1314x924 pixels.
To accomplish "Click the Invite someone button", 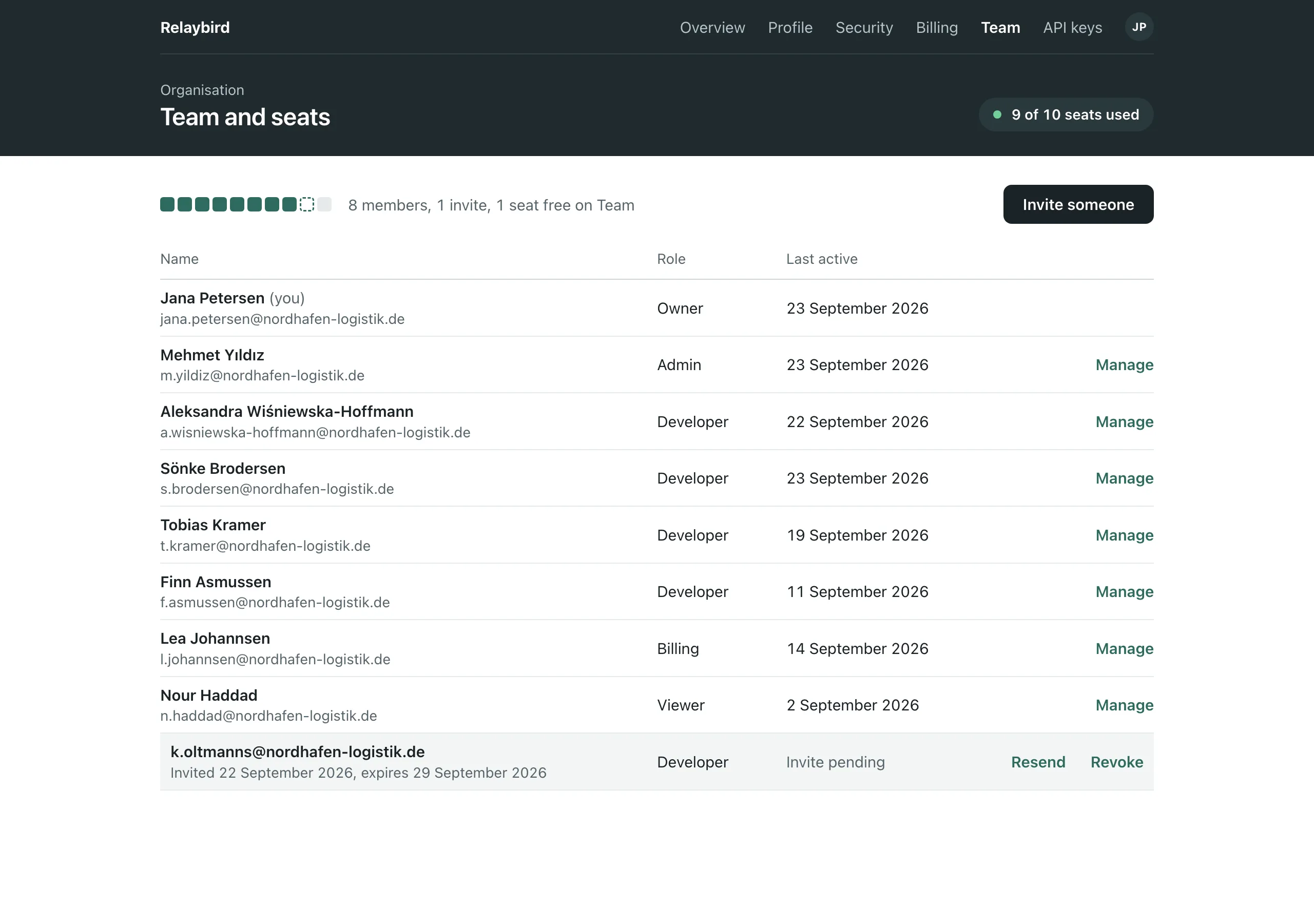I will 1078,204.
